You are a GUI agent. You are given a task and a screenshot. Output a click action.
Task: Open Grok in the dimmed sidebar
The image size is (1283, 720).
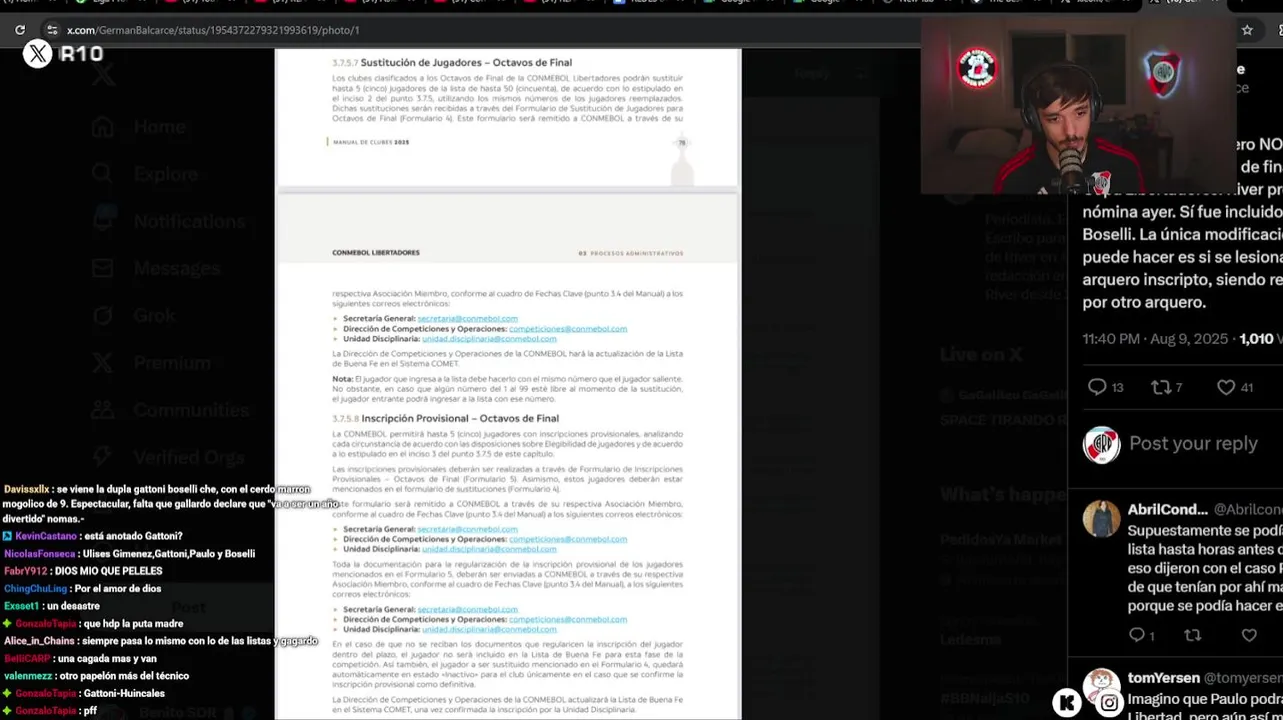(x=133, y=315)
